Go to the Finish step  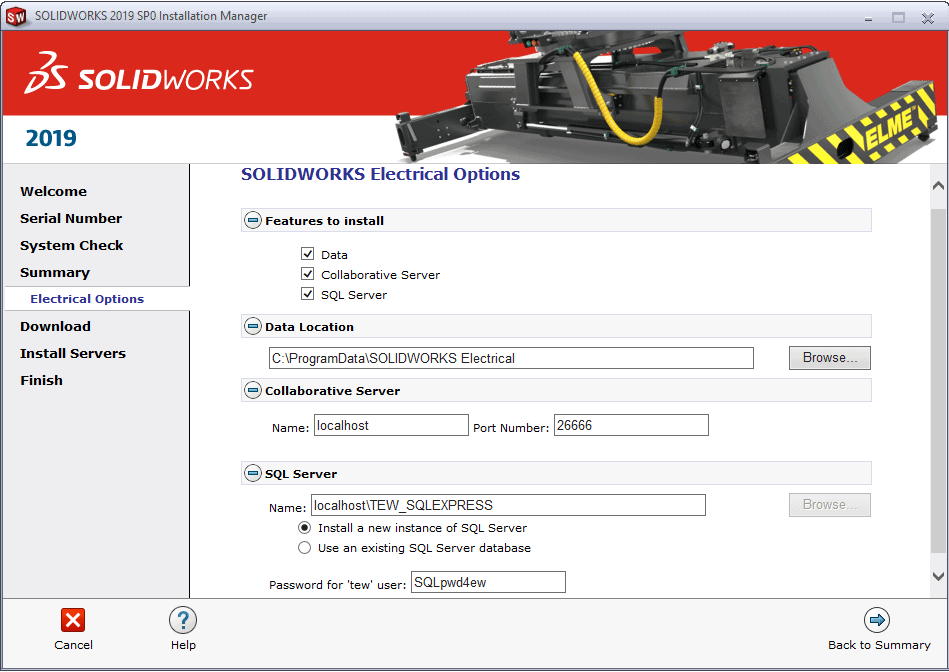[41, 380]
